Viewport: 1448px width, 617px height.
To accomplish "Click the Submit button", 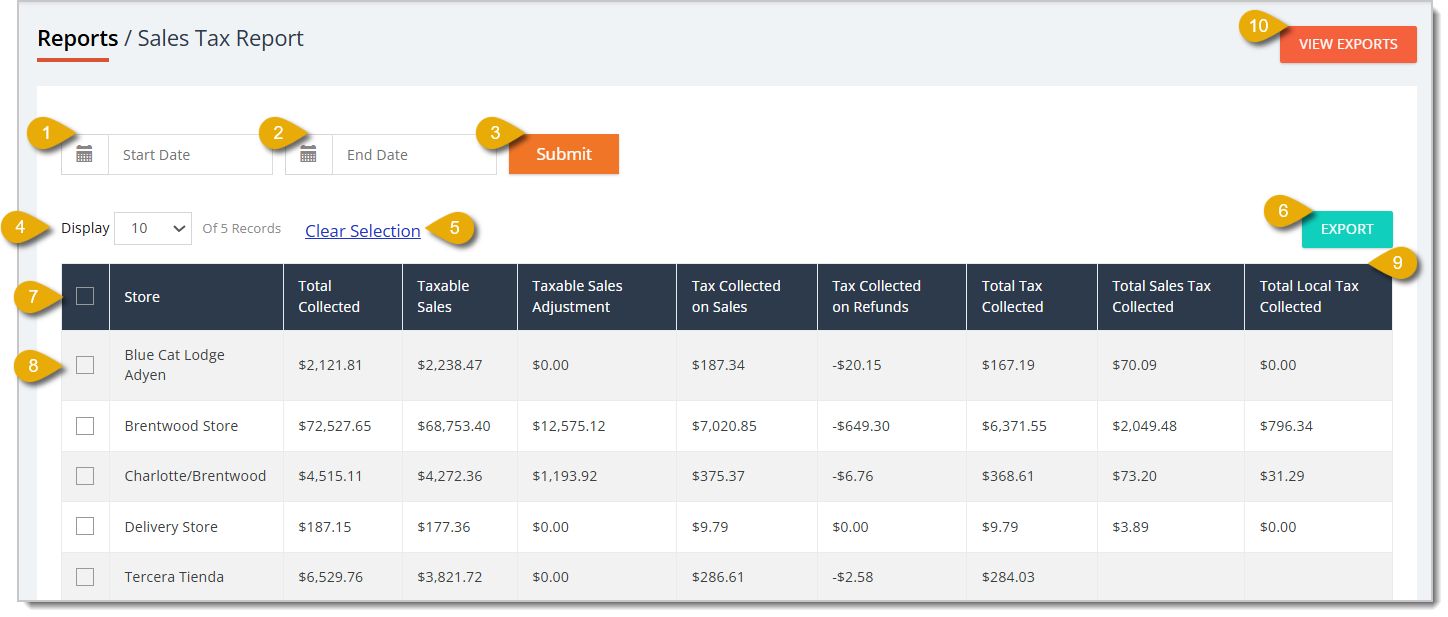I will point(564,154).
